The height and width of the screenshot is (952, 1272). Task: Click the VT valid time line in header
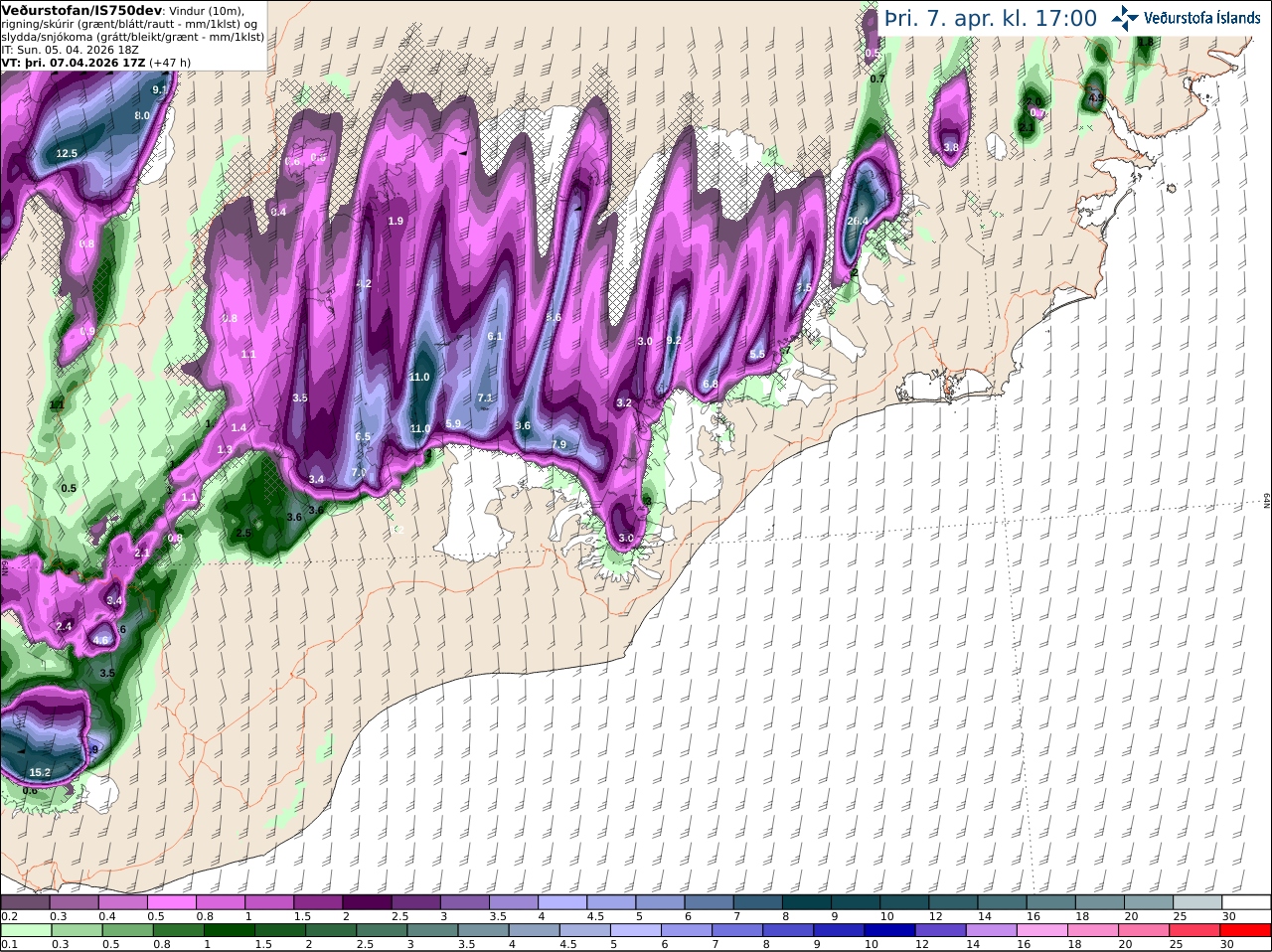pos(96,62)
